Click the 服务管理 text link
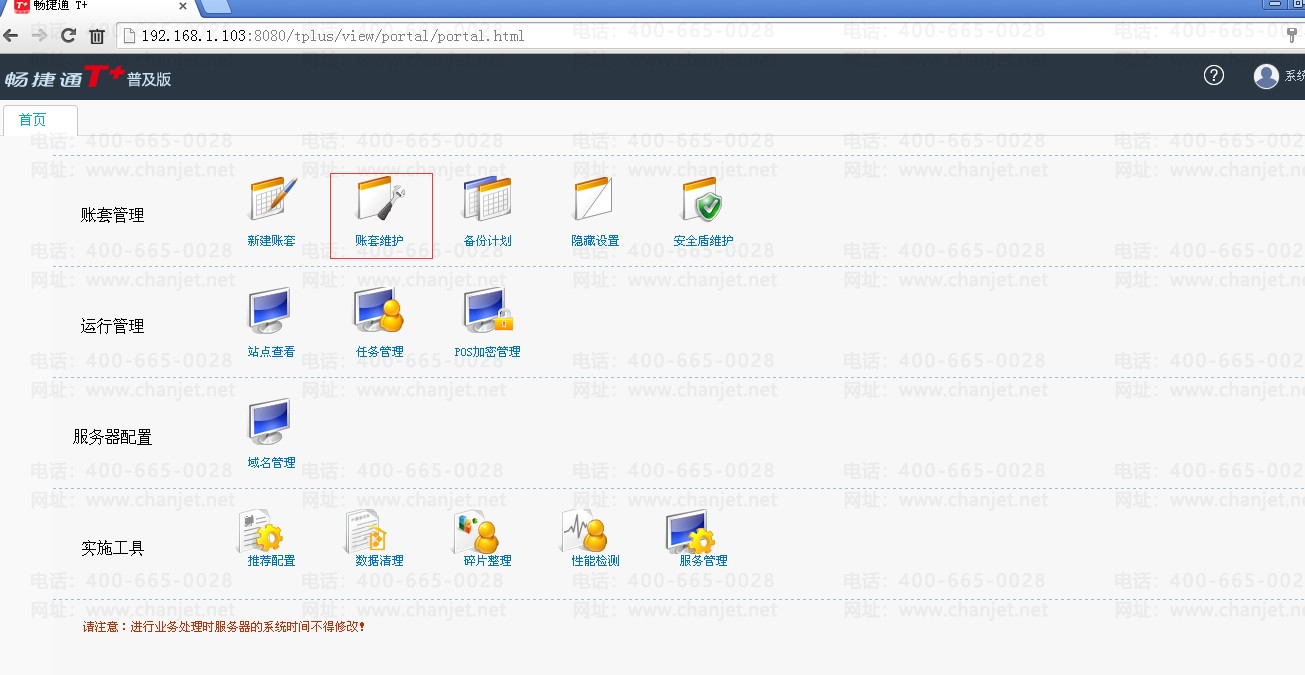This screenshot has height=675, width=1305. (704, 561)
